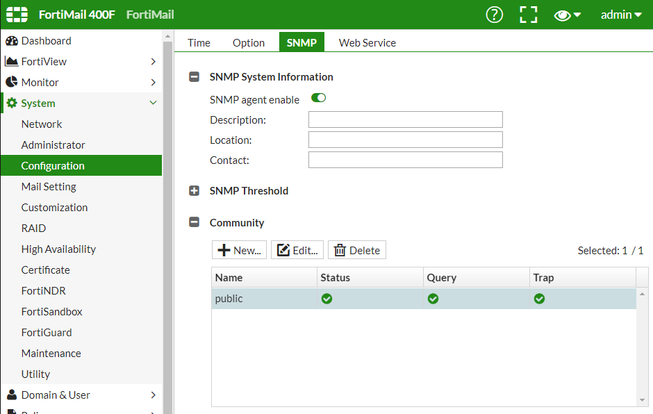
Task: Click the public community Trap checkmark
Action: point(539,298)
